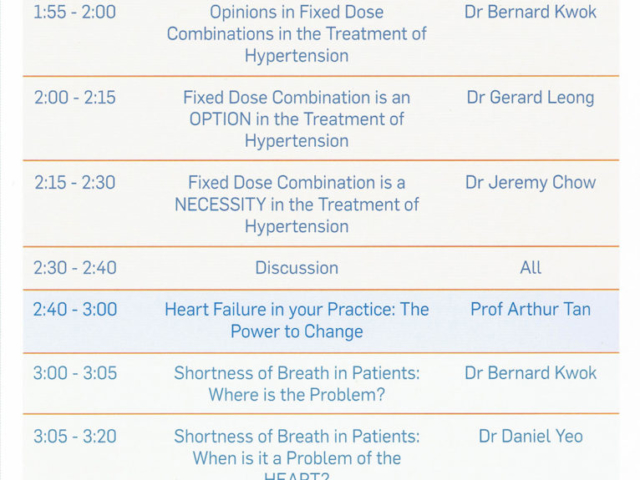Click the 2:00 - 2:15 time entry
The width and height of the screenshot is (640, 480).
click(75, 98)
